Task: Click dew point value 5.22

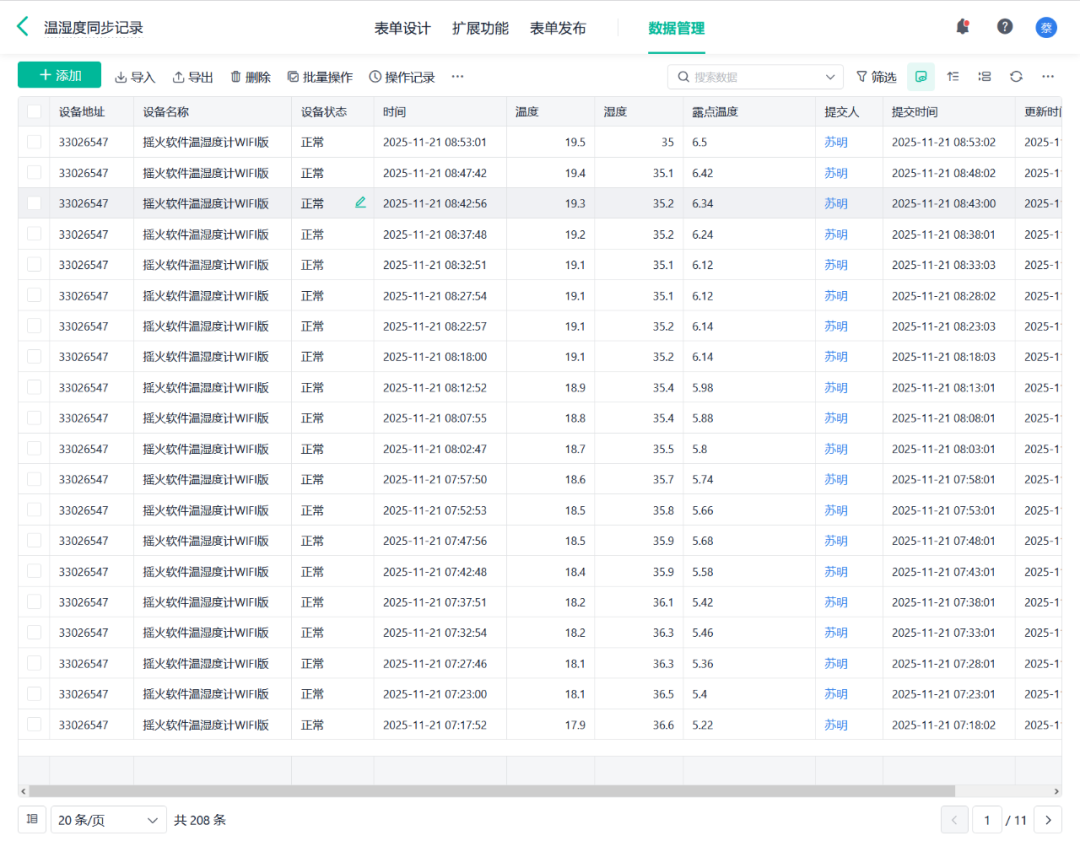Action: 703,725
